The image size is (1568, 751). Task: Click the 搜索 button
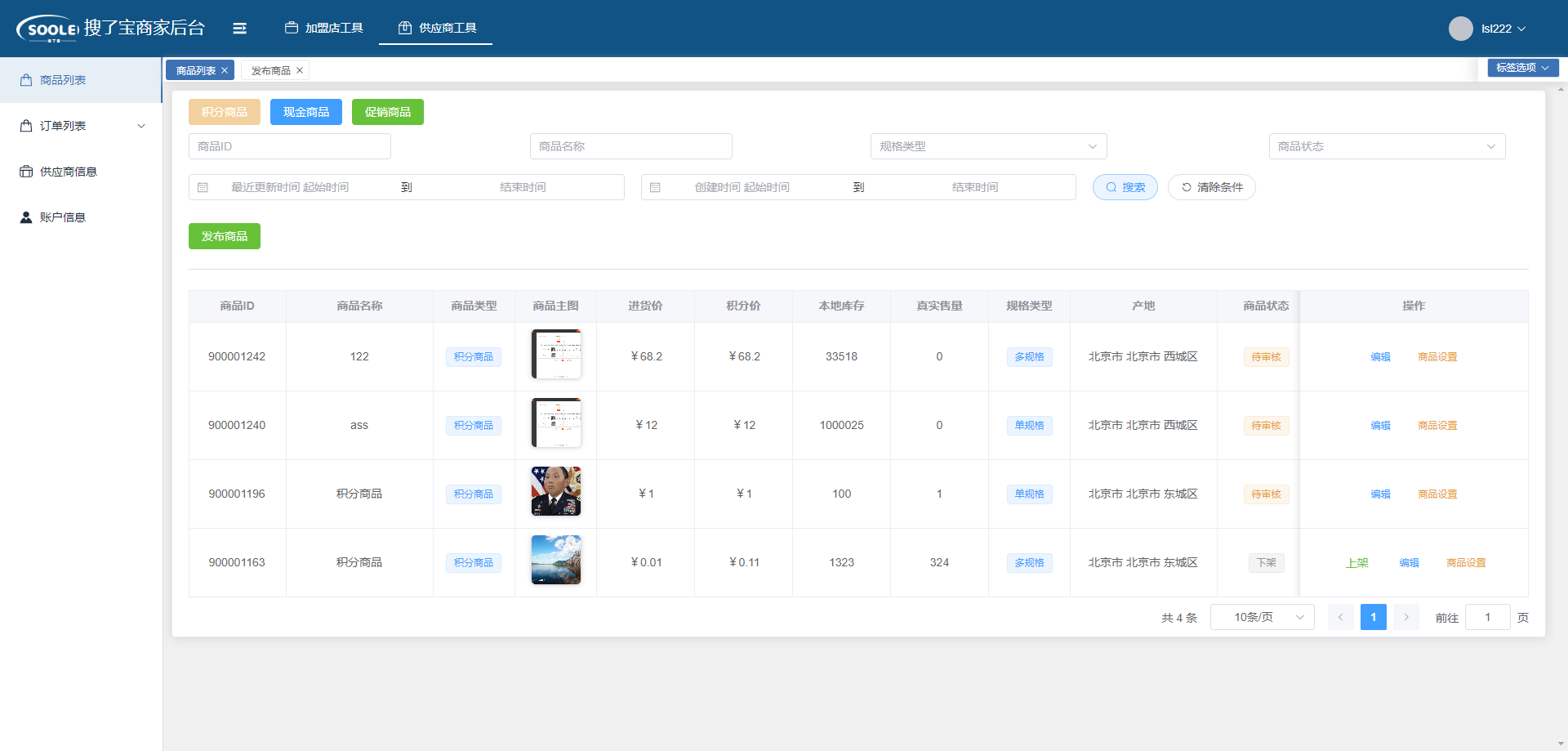(x=1125, y=187)
